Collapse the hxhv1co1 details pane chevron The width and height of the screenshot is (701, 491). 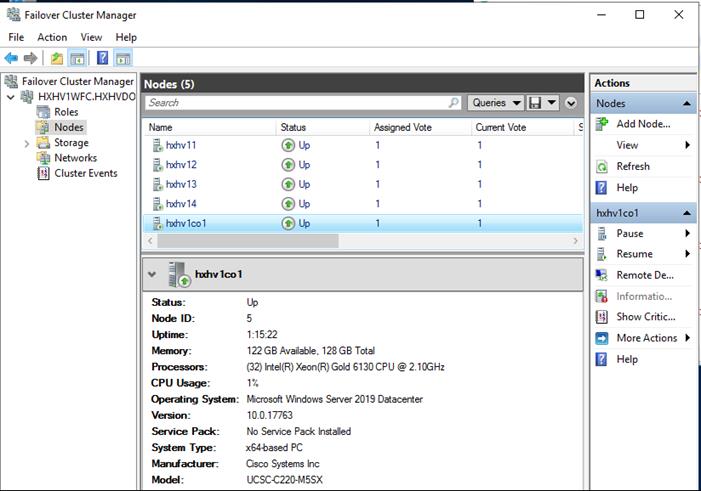[x=152, y=274]
